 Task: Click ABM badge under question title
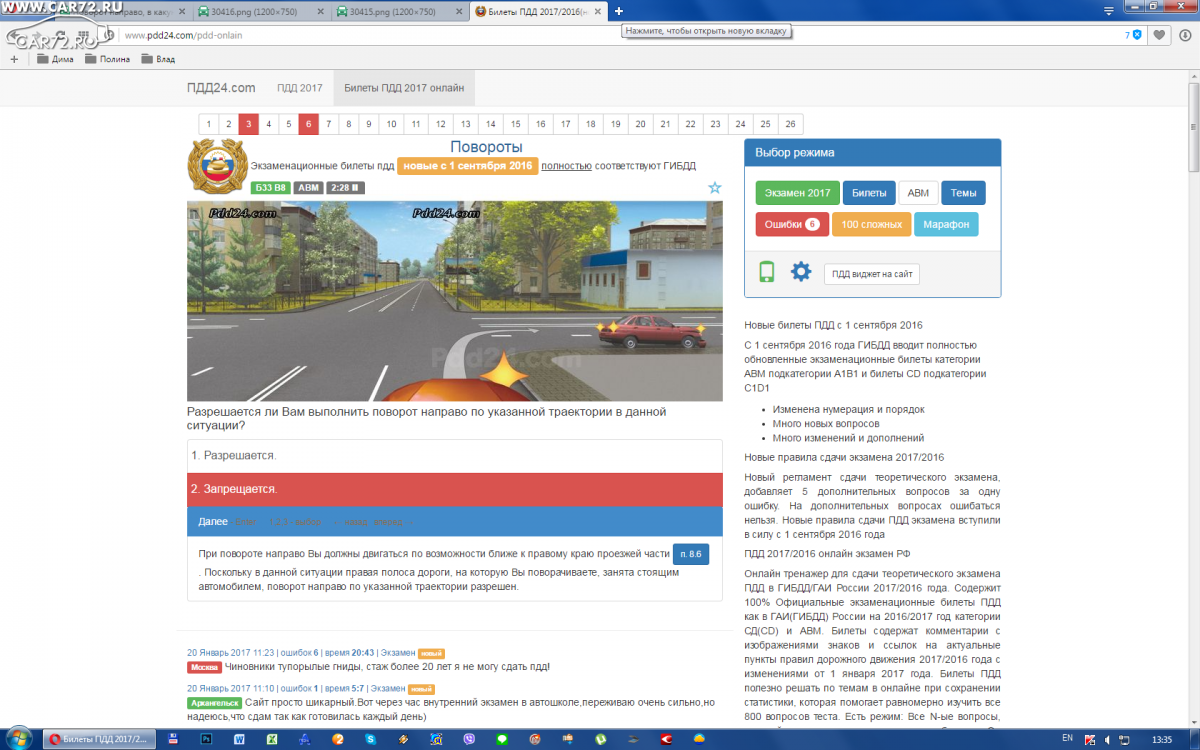pyautogui.click(x=308, y=187)
